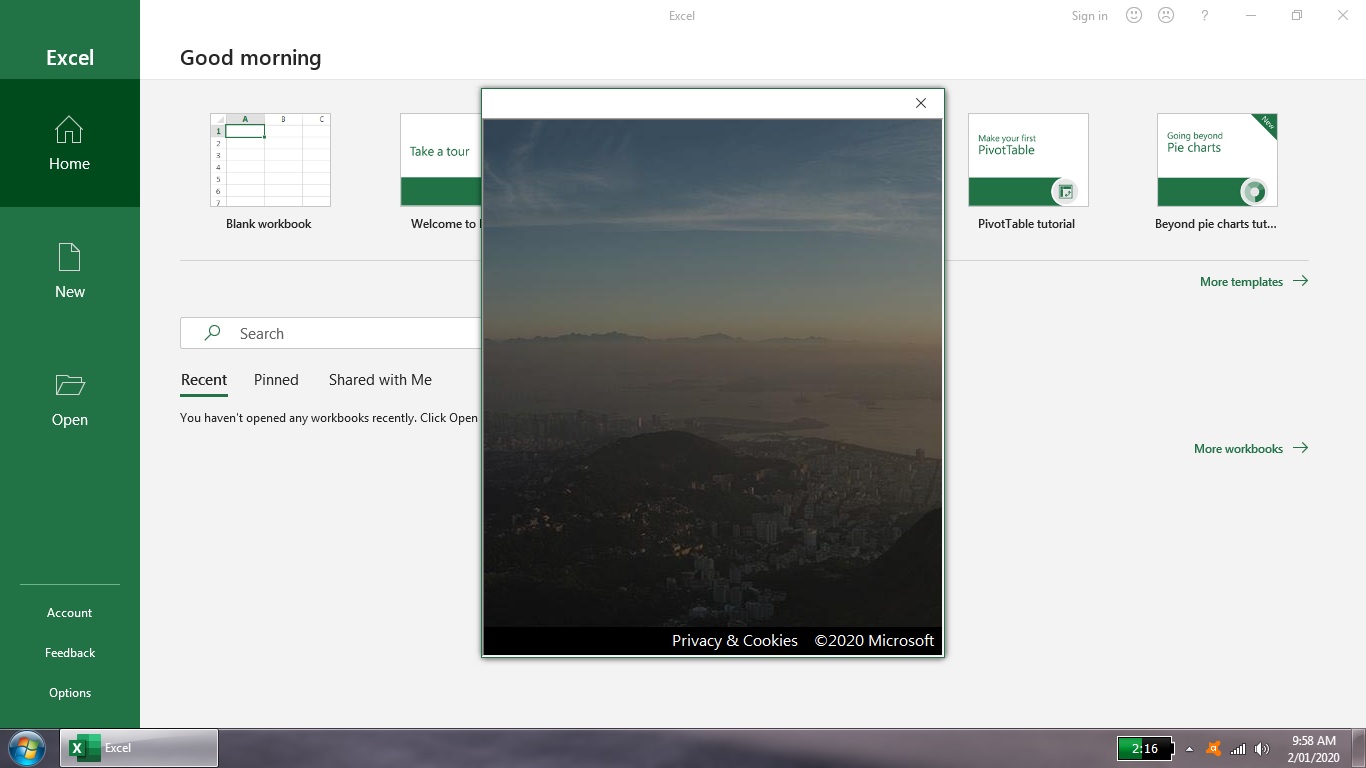Open the taskbar clock showing 9:58 AM
This screenshot has width=1366, height=768.
1313,749
